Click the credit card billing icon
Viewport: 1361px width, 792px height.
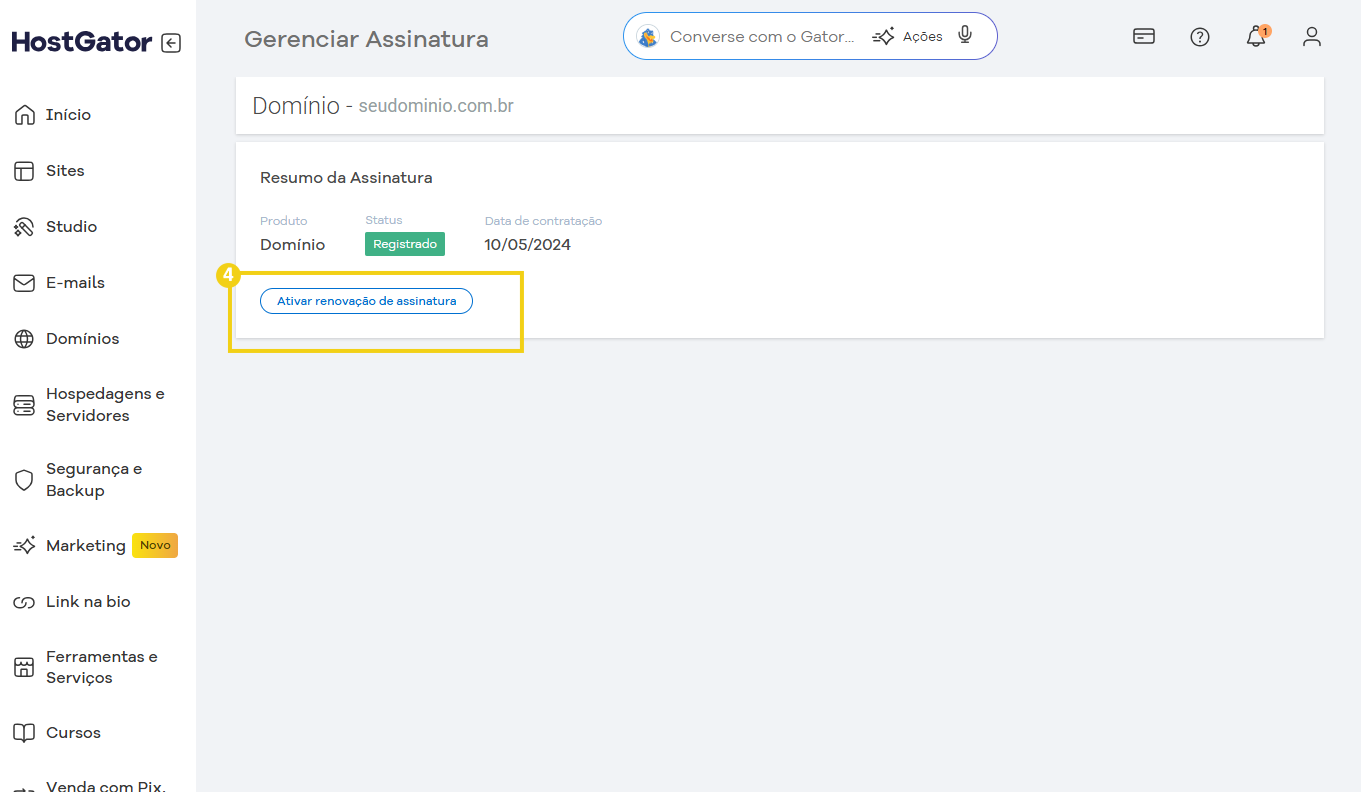(x=1144, y=37)
